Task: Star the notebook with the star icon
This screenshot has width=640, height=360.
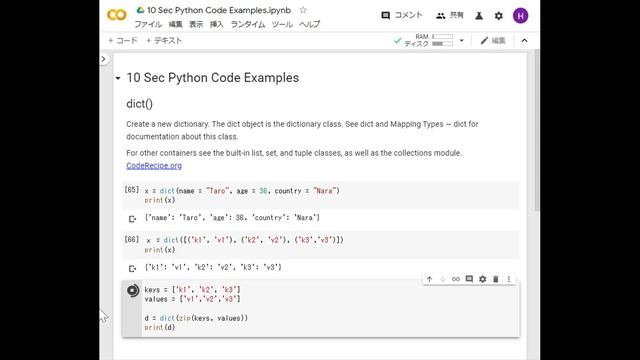Action: 303,10
